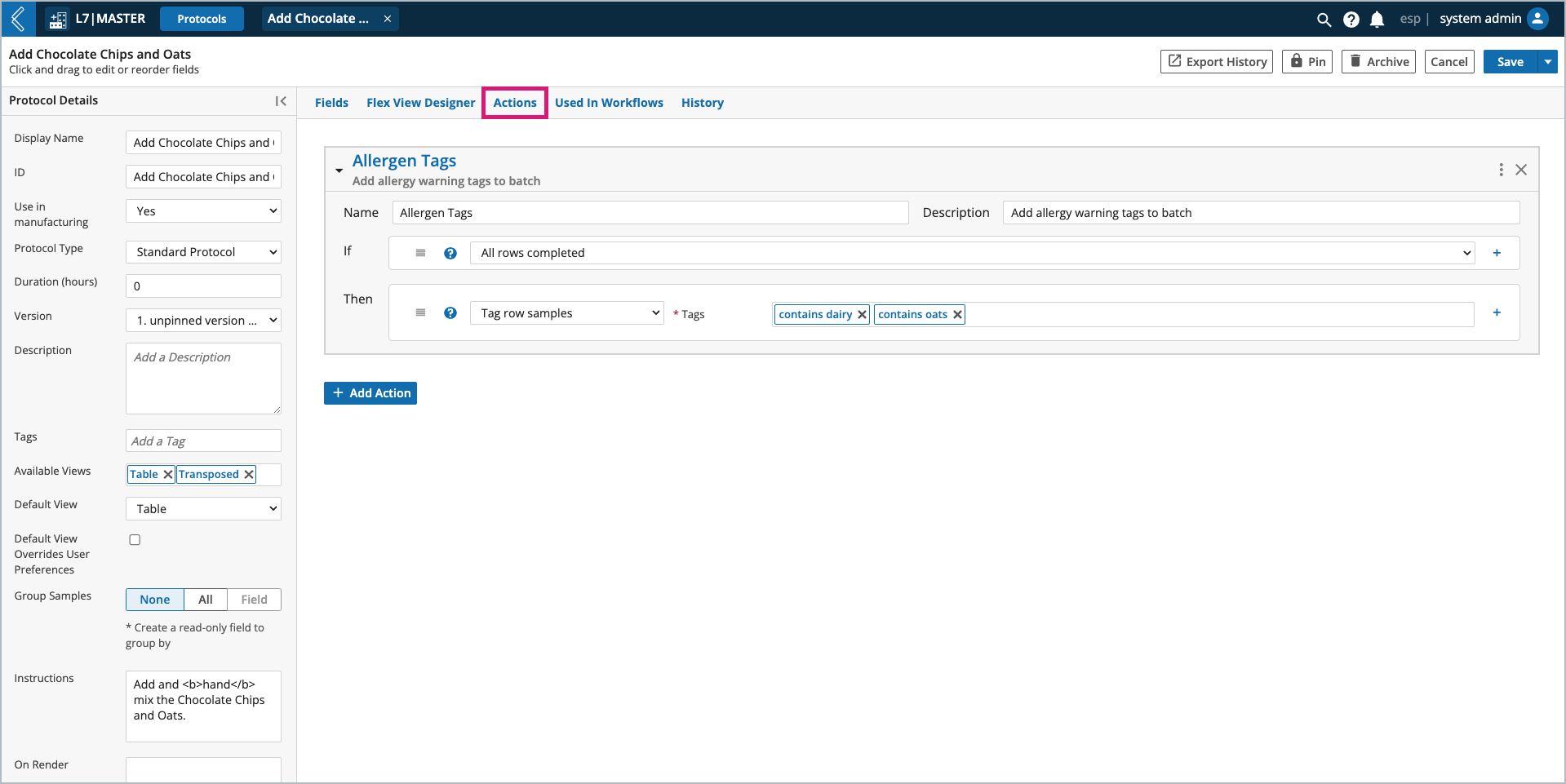Open the Protocols tab in header
This screenshot has height=784, width=1566.
coord(202,19)
